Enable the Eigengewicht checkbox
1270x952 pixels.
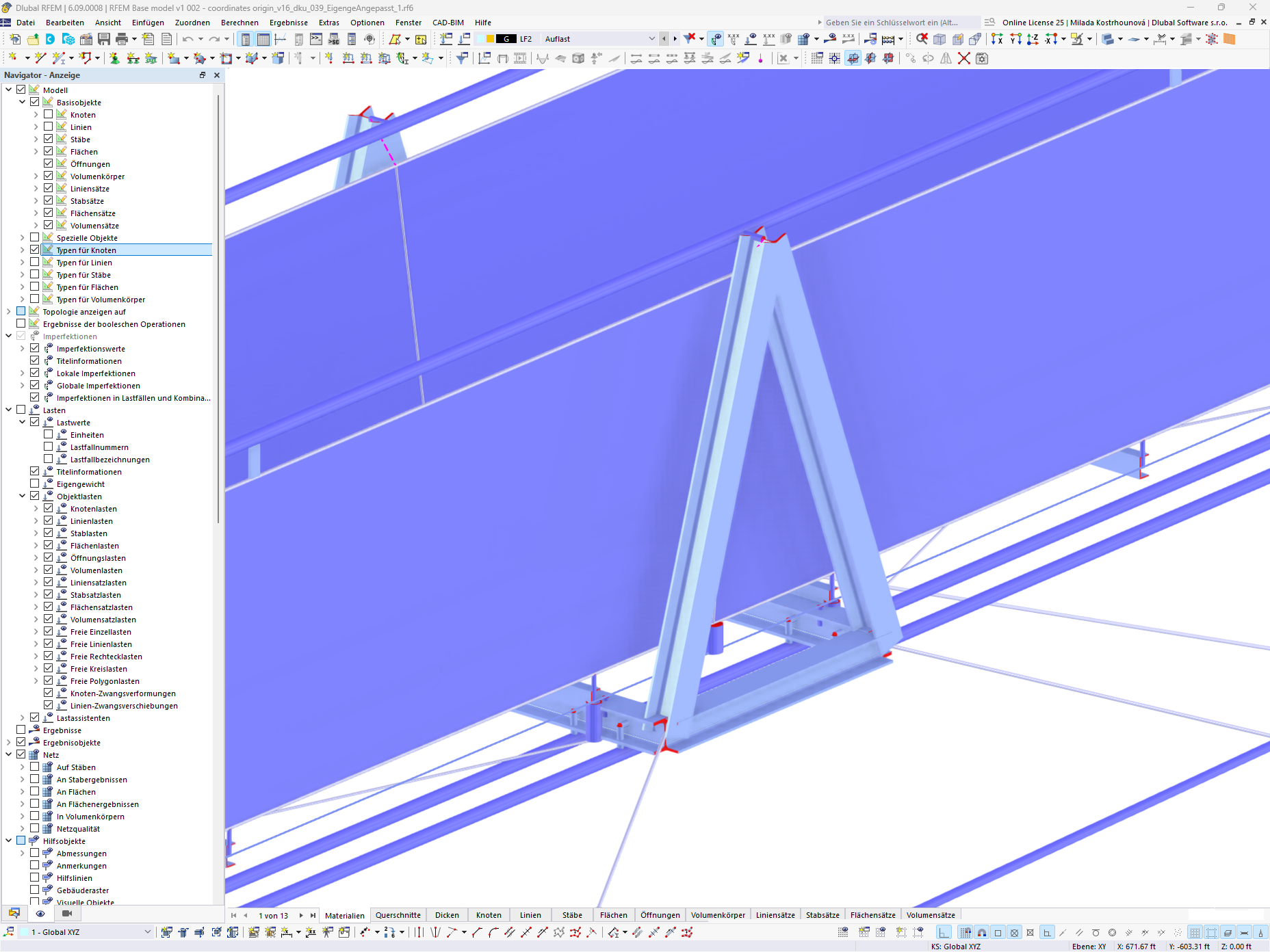click(34, 483)
